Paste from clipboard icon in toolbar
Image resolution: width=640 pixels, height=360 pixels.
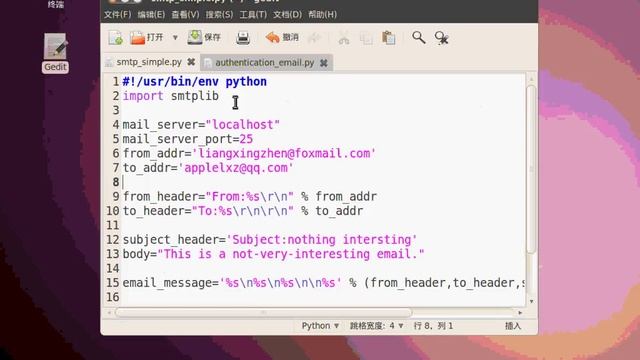coord(388,38)
